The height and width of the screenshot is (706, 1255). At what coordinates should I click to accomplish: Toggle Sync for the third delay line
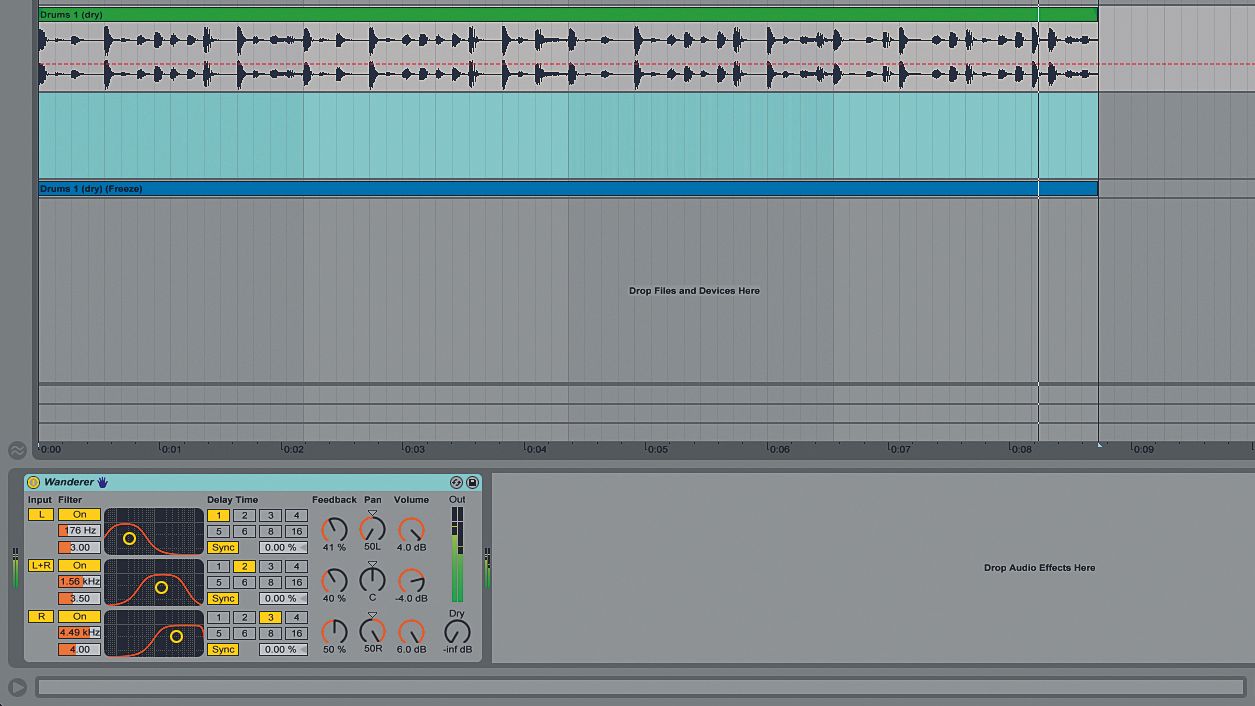tap(223, 650)
